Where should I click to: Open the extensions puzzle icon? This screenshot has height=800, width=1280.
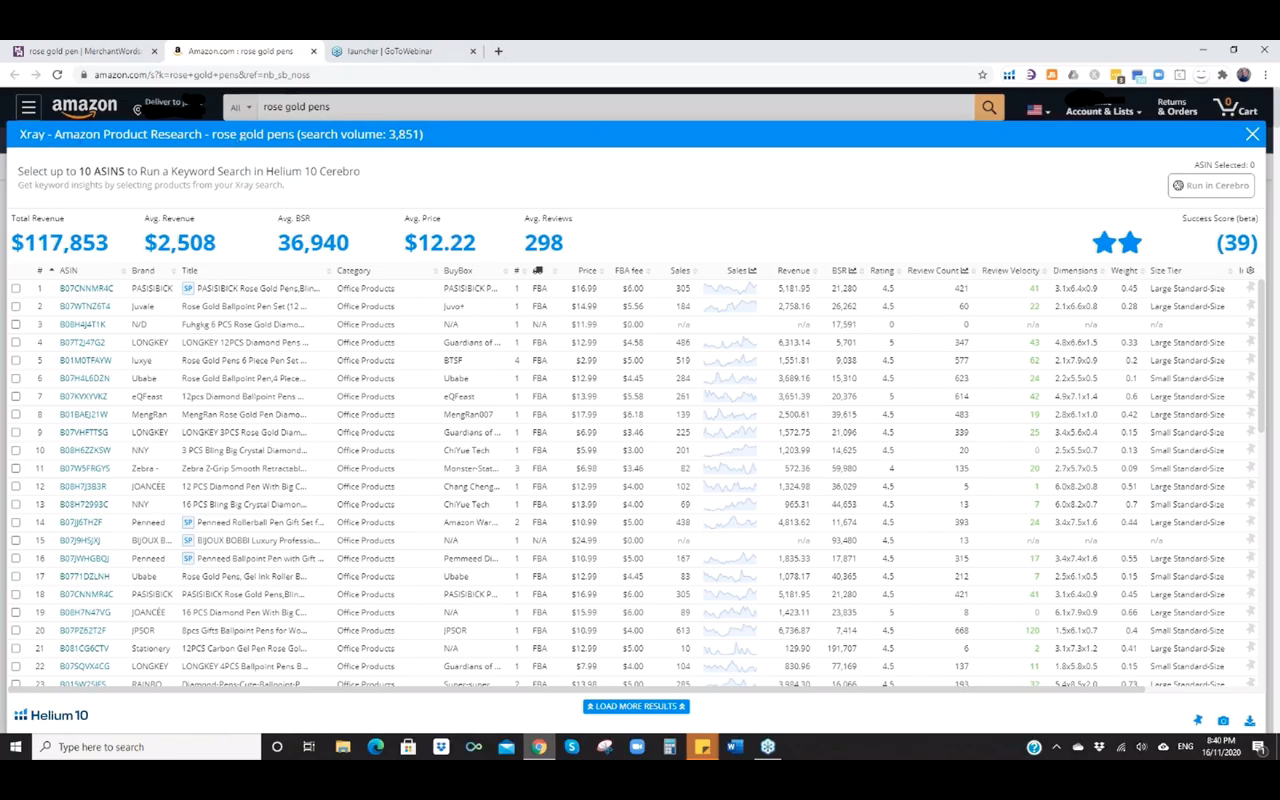click(1222, 75)
